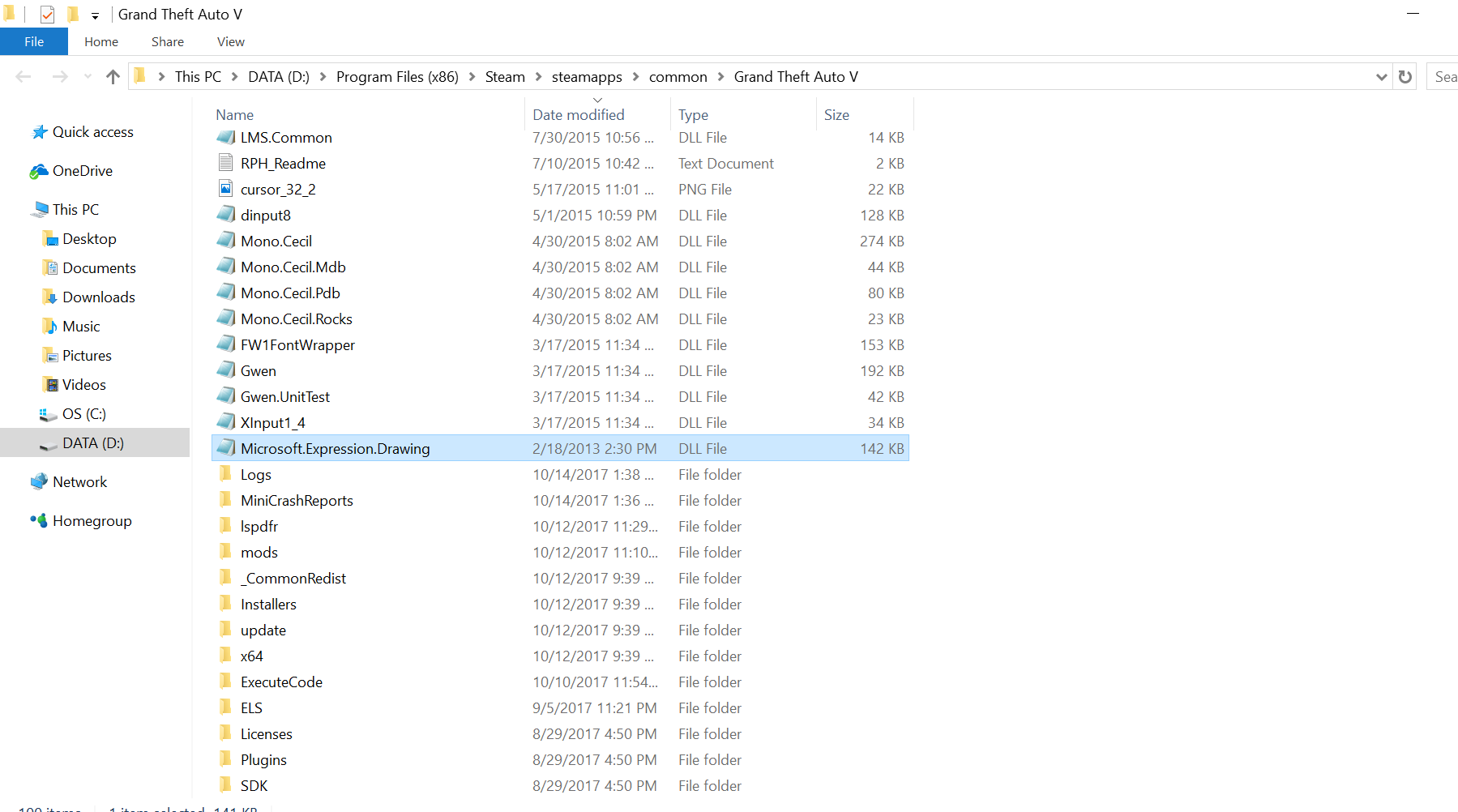
Task: Select the FW1FontWrapper DLL icon
Action: 226,344
